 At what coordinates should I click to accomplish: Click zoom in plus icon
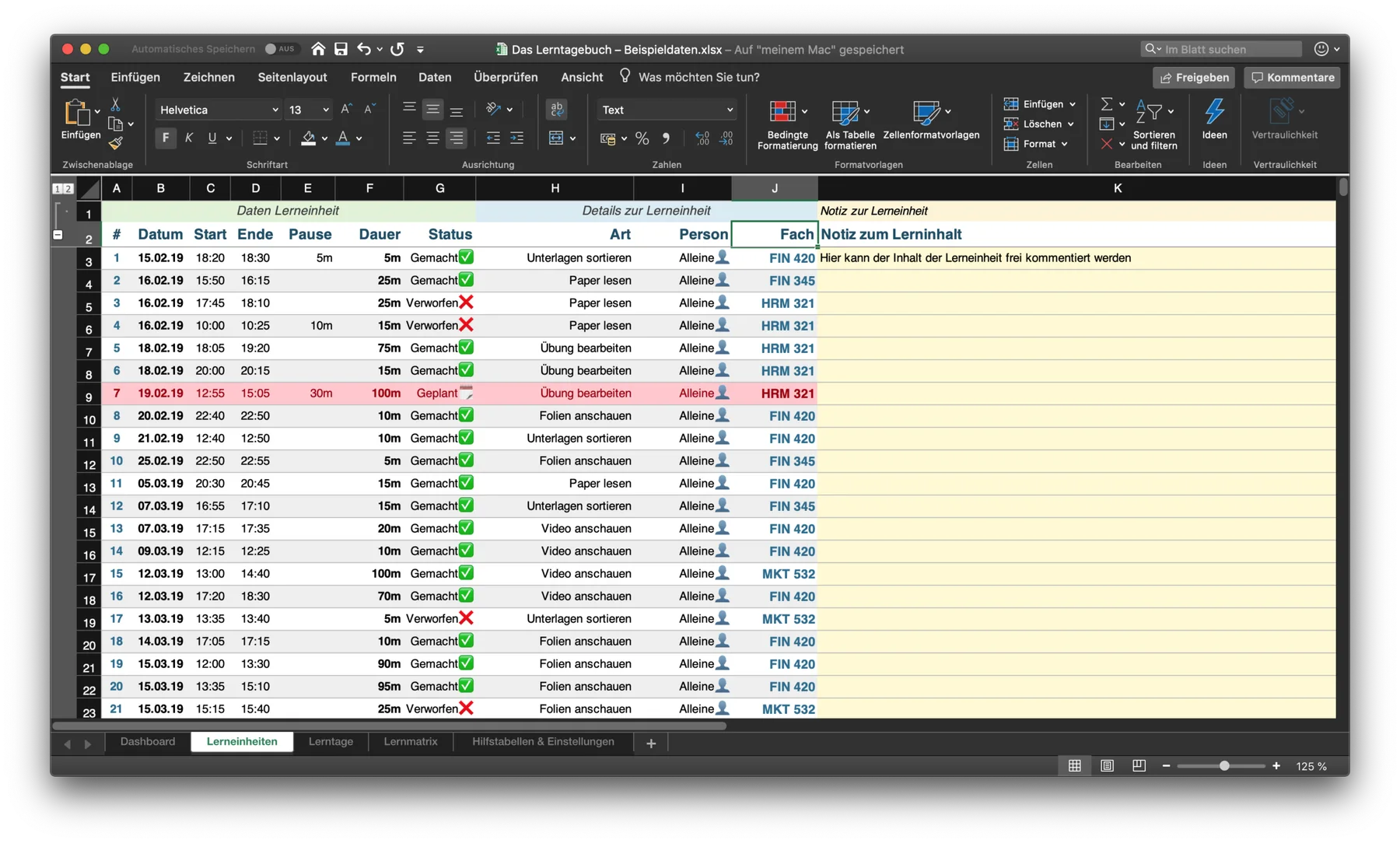(x=1276, y=766)
